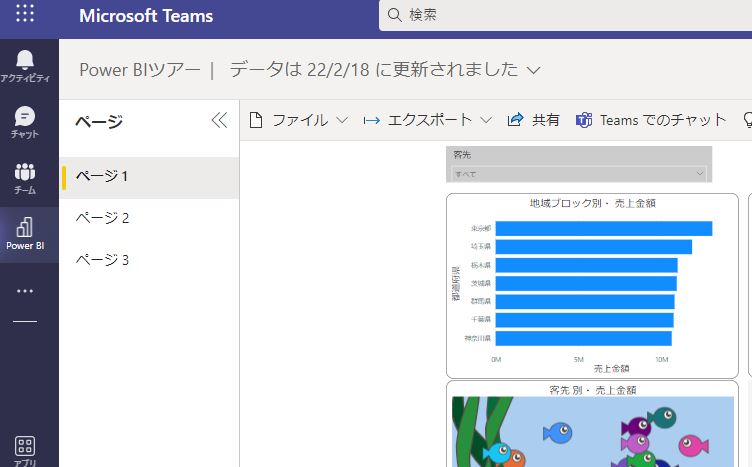Show more apps via ellipsis icon
The image size is (752, 467).
point(26,291)
